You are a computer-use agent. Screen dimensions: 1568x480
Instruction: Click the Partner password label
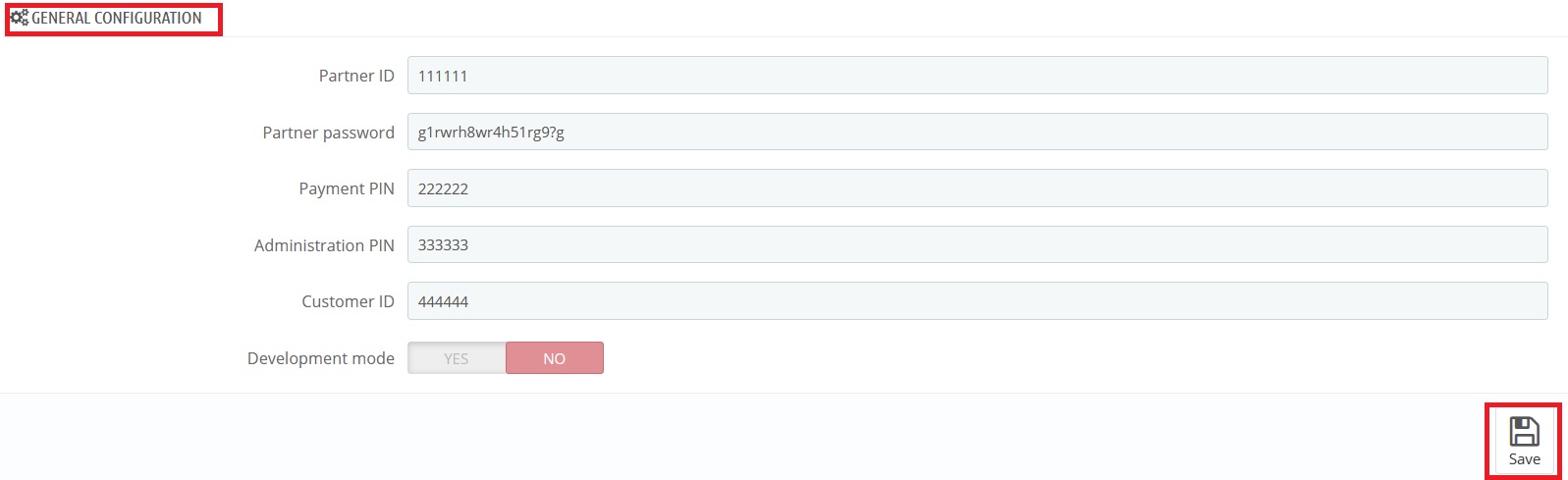click(x=328, y=133)
